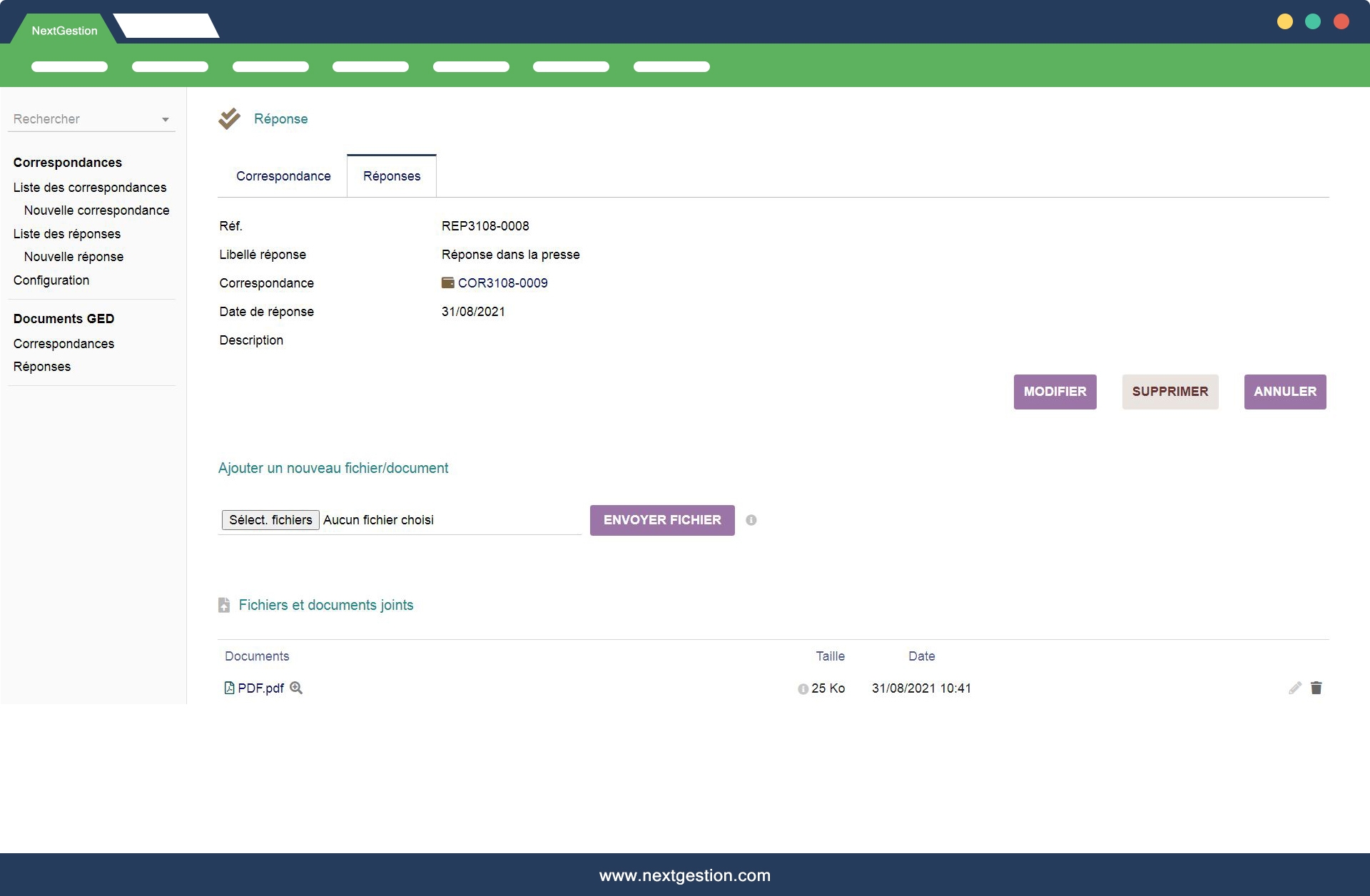Click the folder icon beside COR3108-0009
Screen dimensions: 1370x896
click(x=448, y=283)
